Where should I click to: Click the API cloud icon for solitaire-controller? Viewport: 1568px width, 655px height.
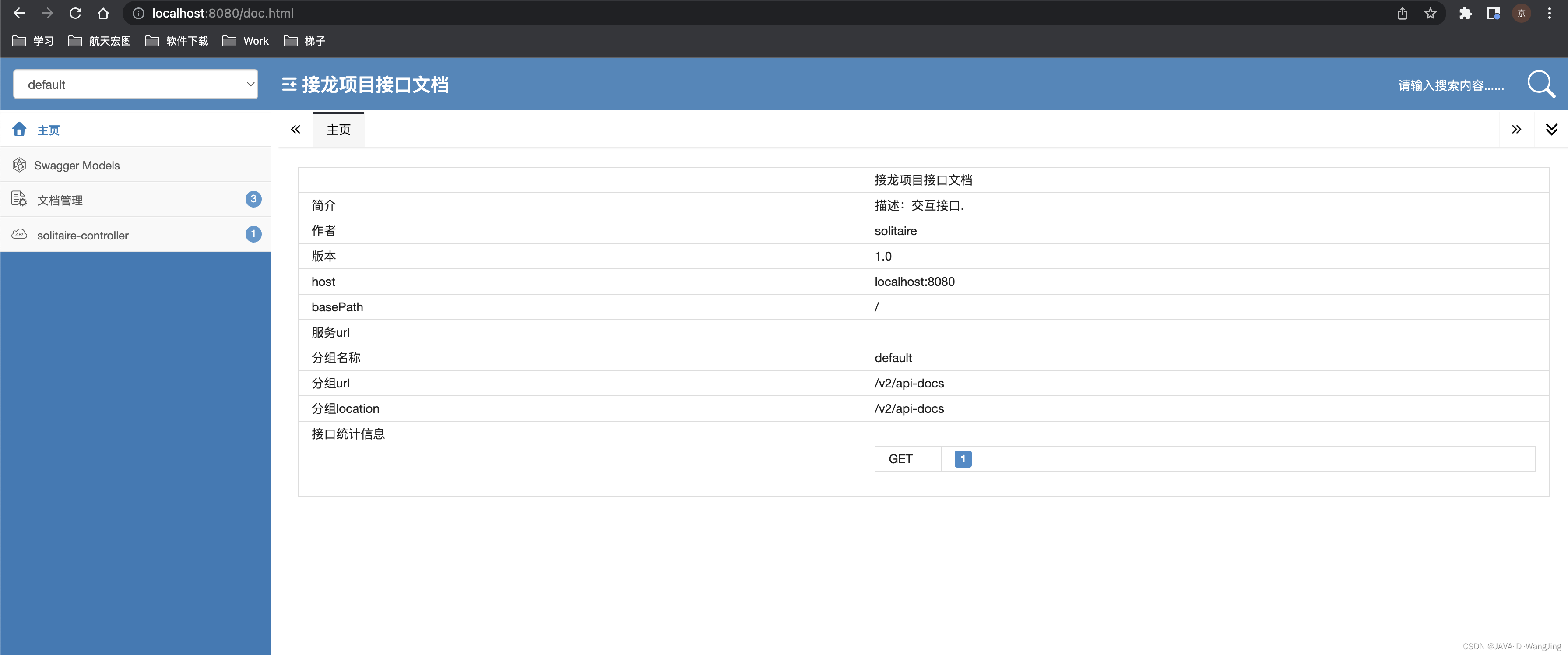click(19, 234)
